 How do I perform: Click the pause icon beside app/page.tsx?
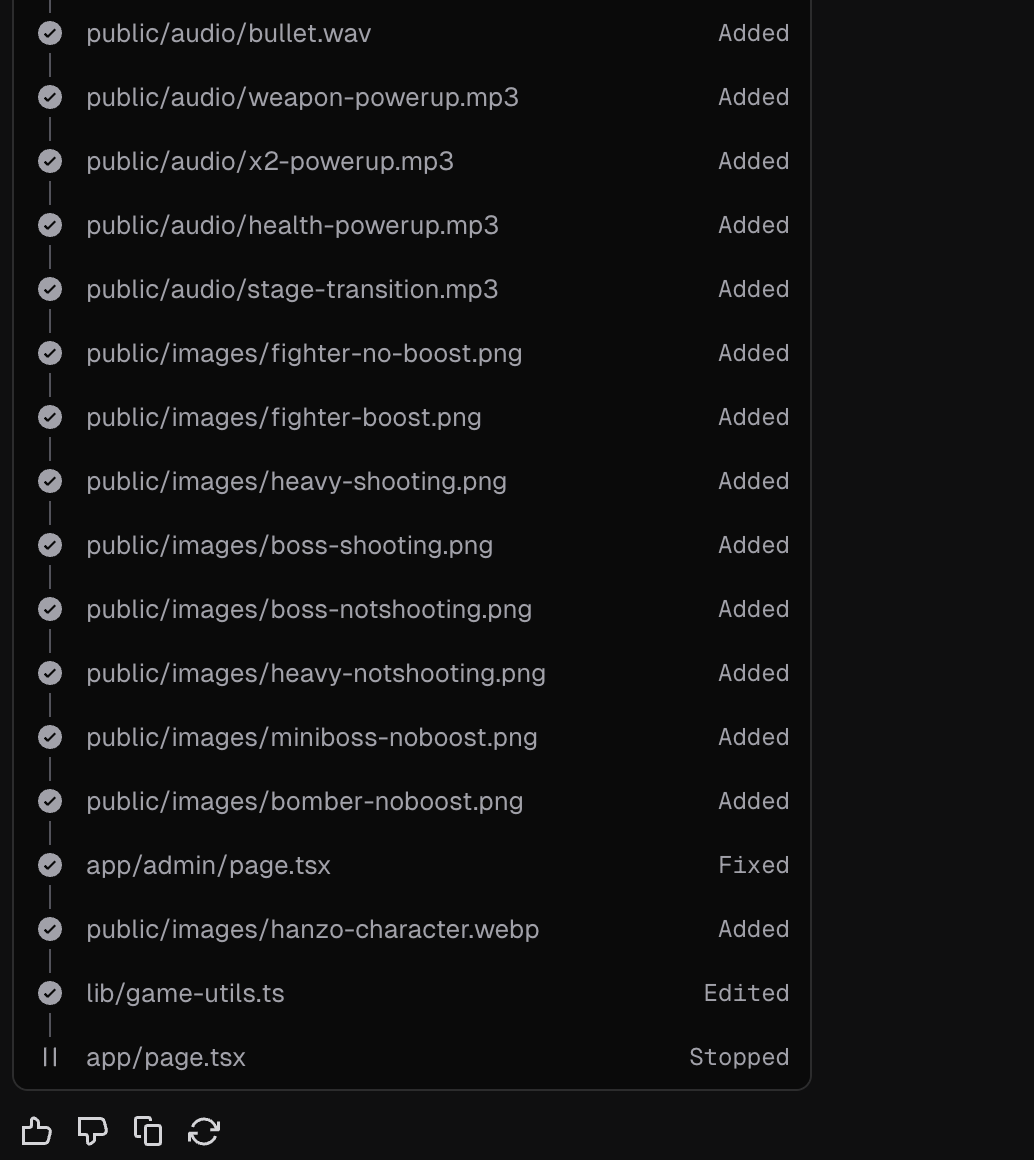[x=50, y=1057]
